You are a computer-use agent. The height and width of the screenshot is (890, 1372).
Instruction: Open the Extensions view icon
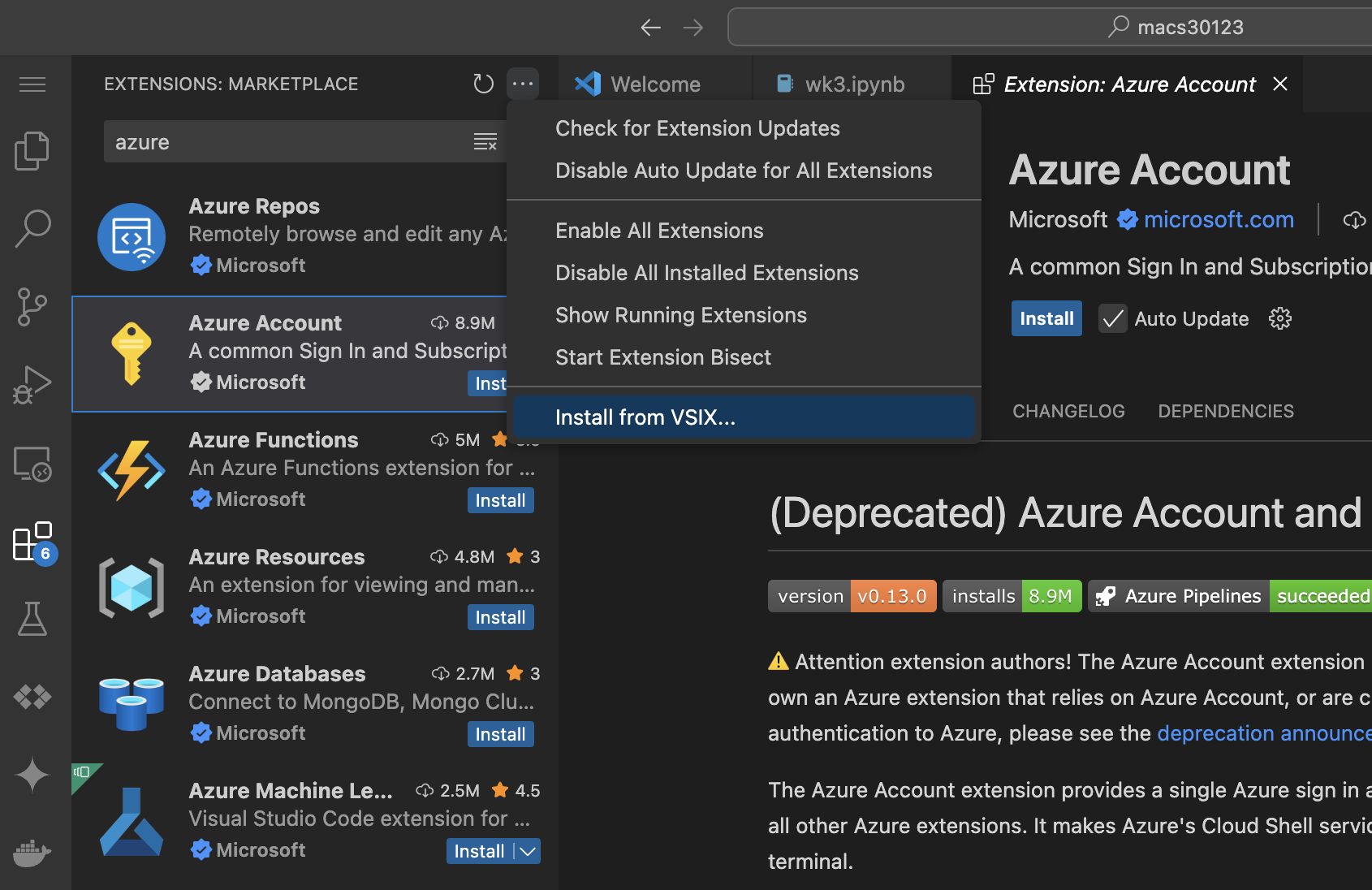pos(32,542)
